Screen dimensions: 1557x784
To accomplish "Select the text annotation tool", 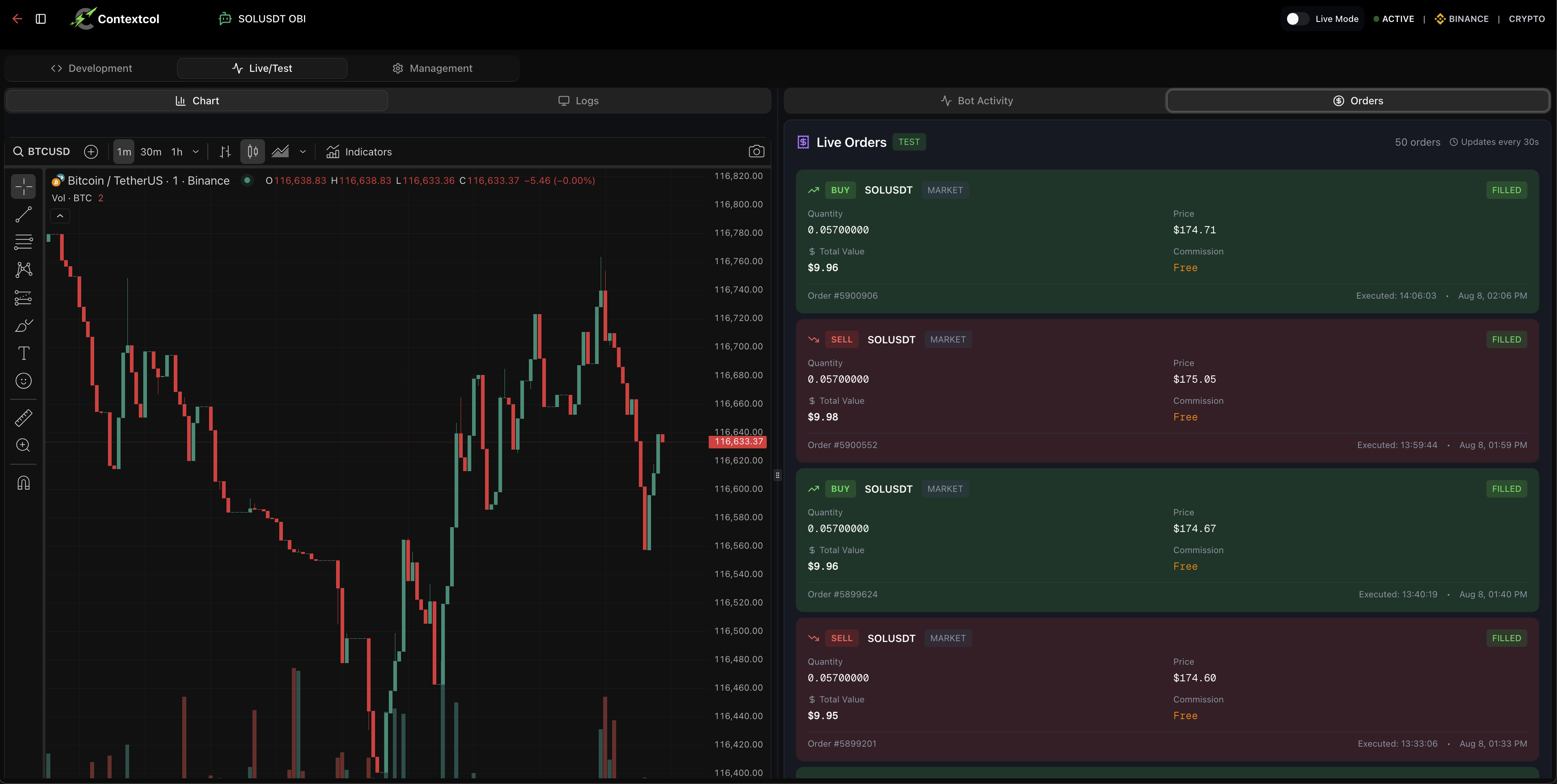I will 24,353.
